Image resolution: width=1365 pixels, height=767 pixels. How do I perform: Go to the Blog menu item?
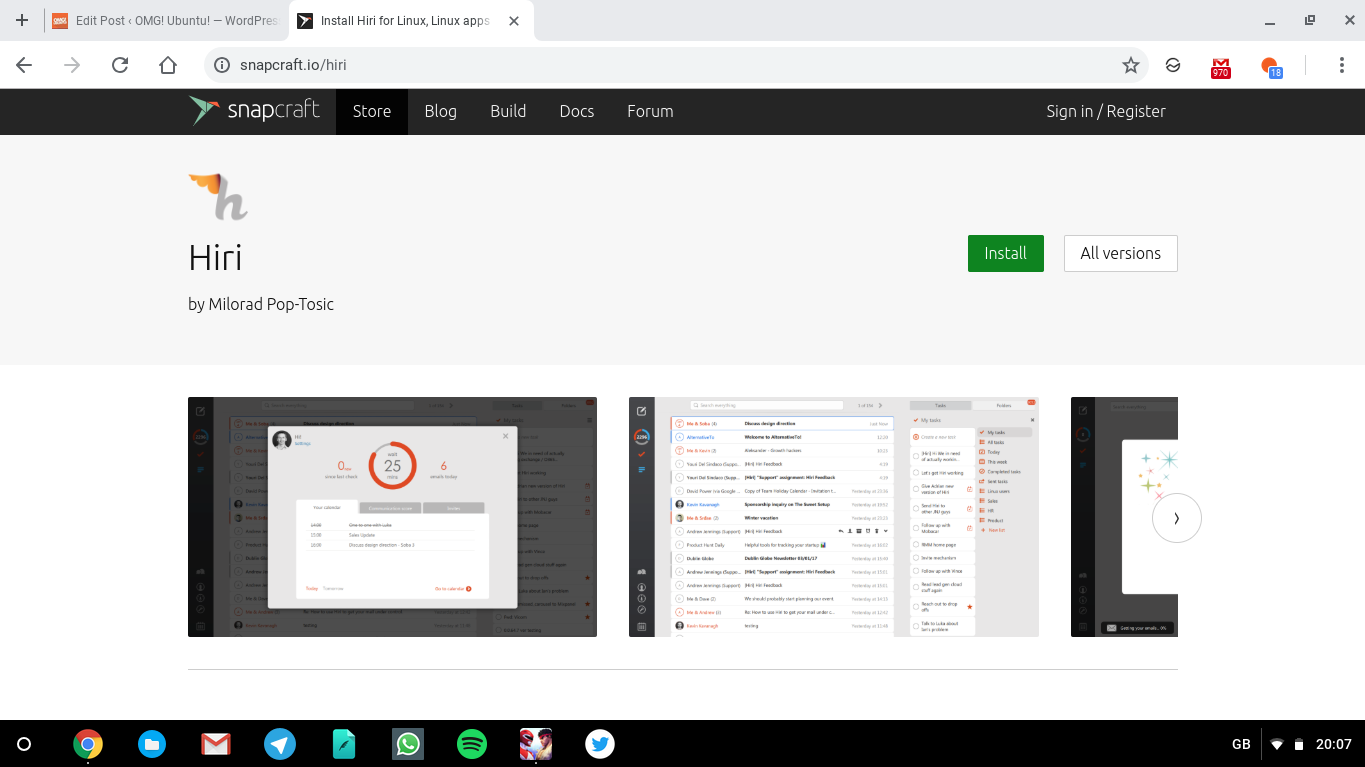[x=440, y=111]
